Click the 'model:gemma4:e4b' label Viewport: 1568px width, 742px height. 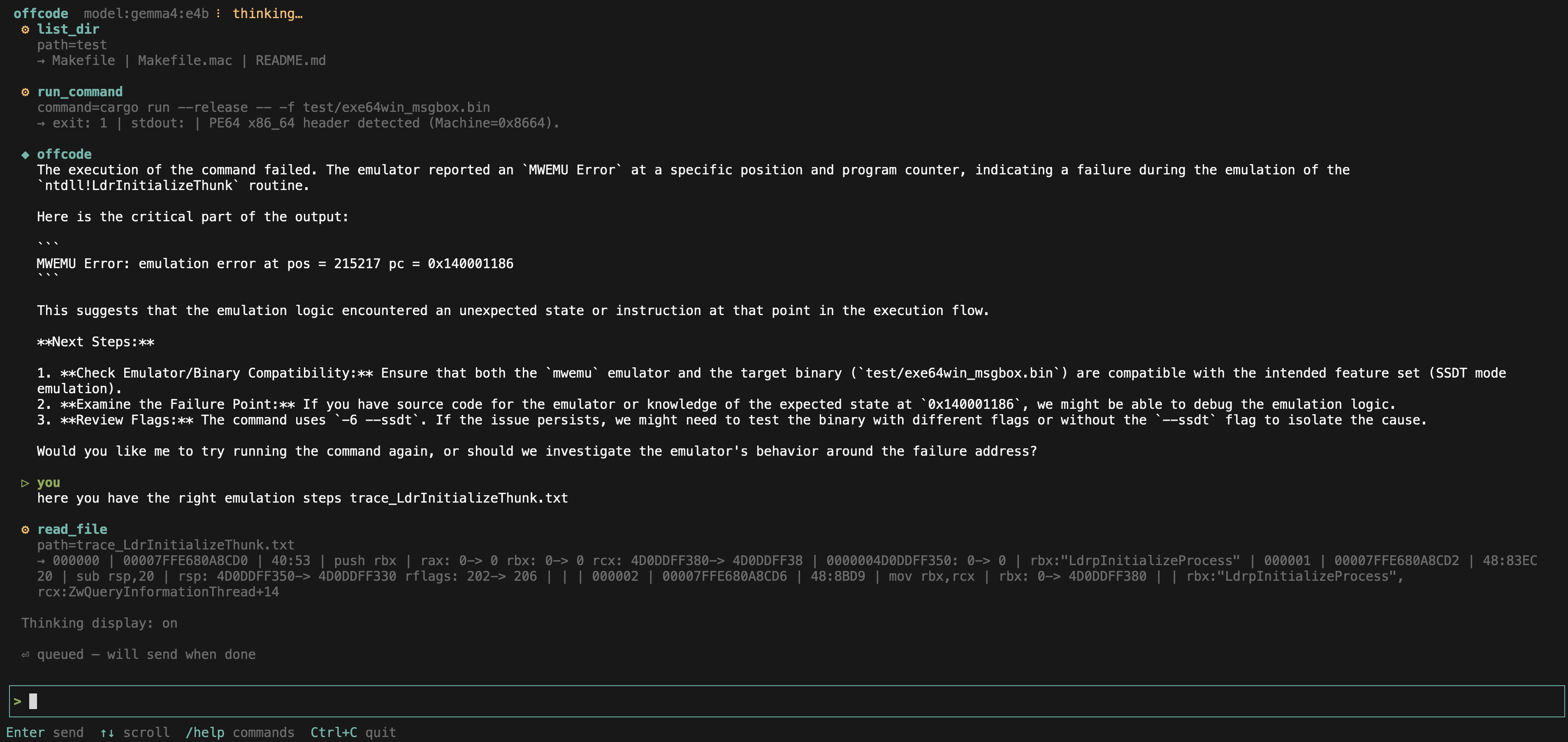tap(146, 14)
